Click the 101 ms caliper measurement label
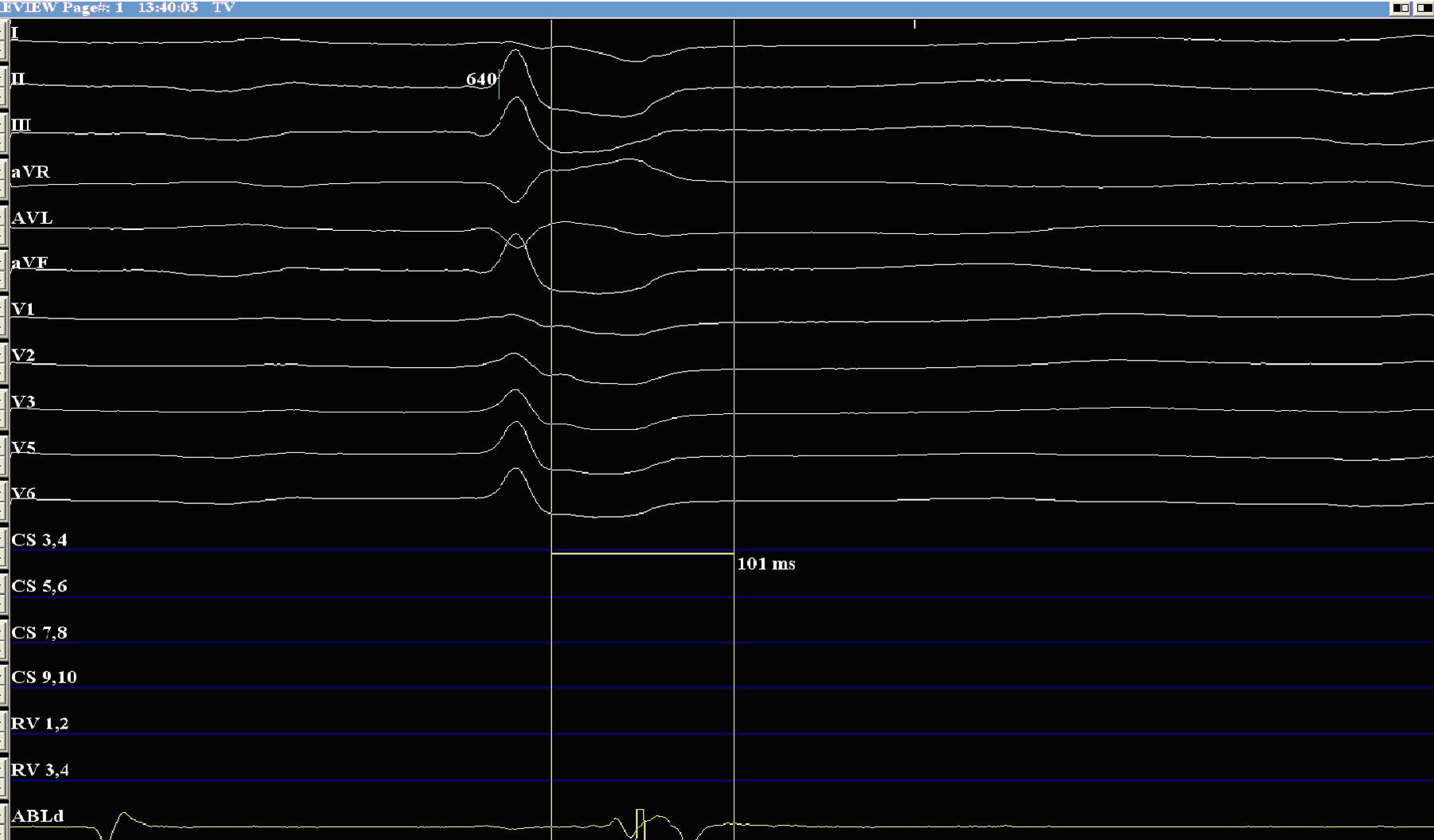Screen dimensions: 1434x840 (766, 564)
